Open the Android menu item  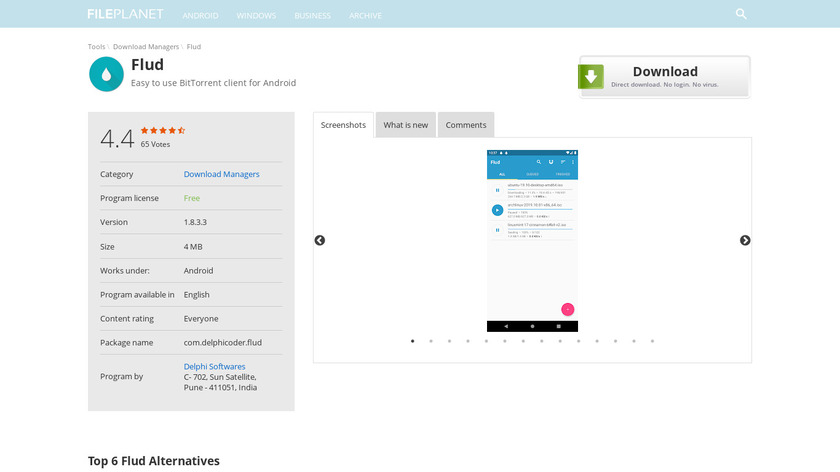tap(200, 16)
